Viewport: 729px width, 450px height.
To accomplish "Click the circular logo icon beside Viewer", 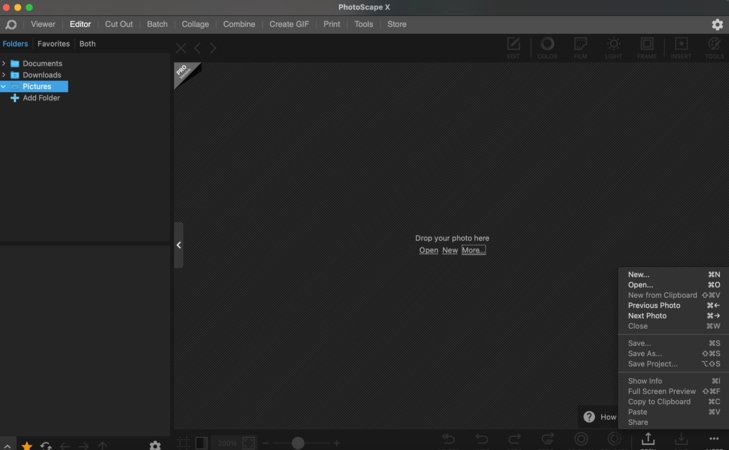I will (x=11, y=24).
